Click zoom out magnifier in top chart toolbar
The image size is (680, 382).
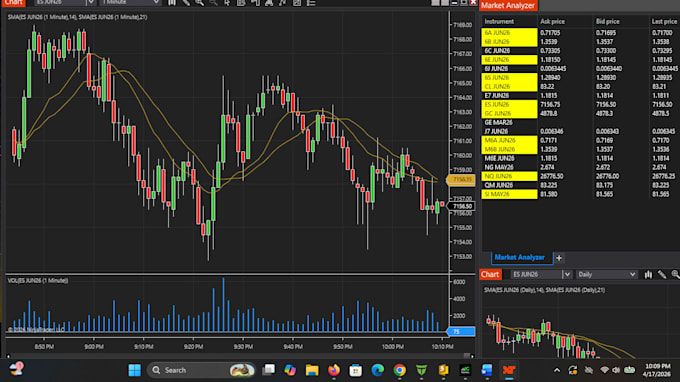[x=213, y=3]
